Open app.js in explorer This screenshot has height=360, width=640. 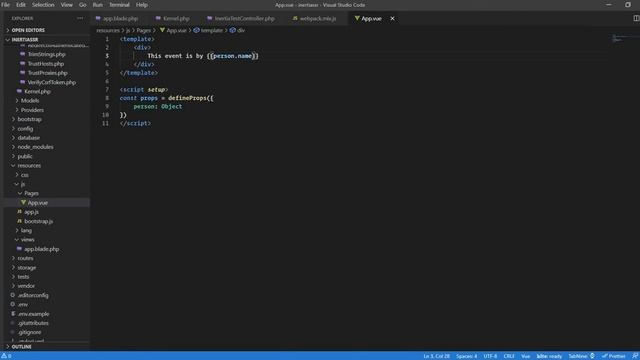(x=31, y=212)
